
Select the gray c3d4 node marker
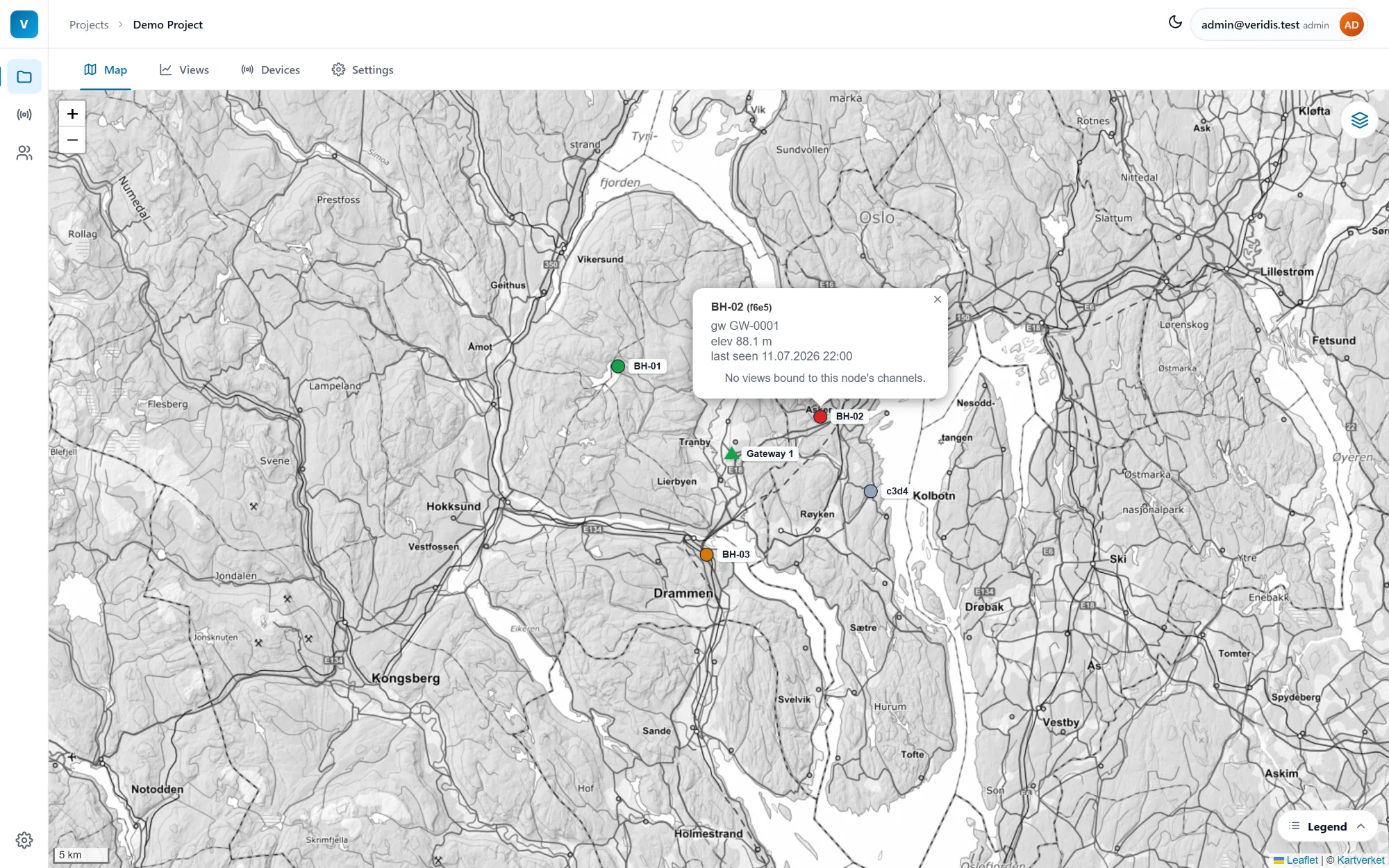point(870,491)
